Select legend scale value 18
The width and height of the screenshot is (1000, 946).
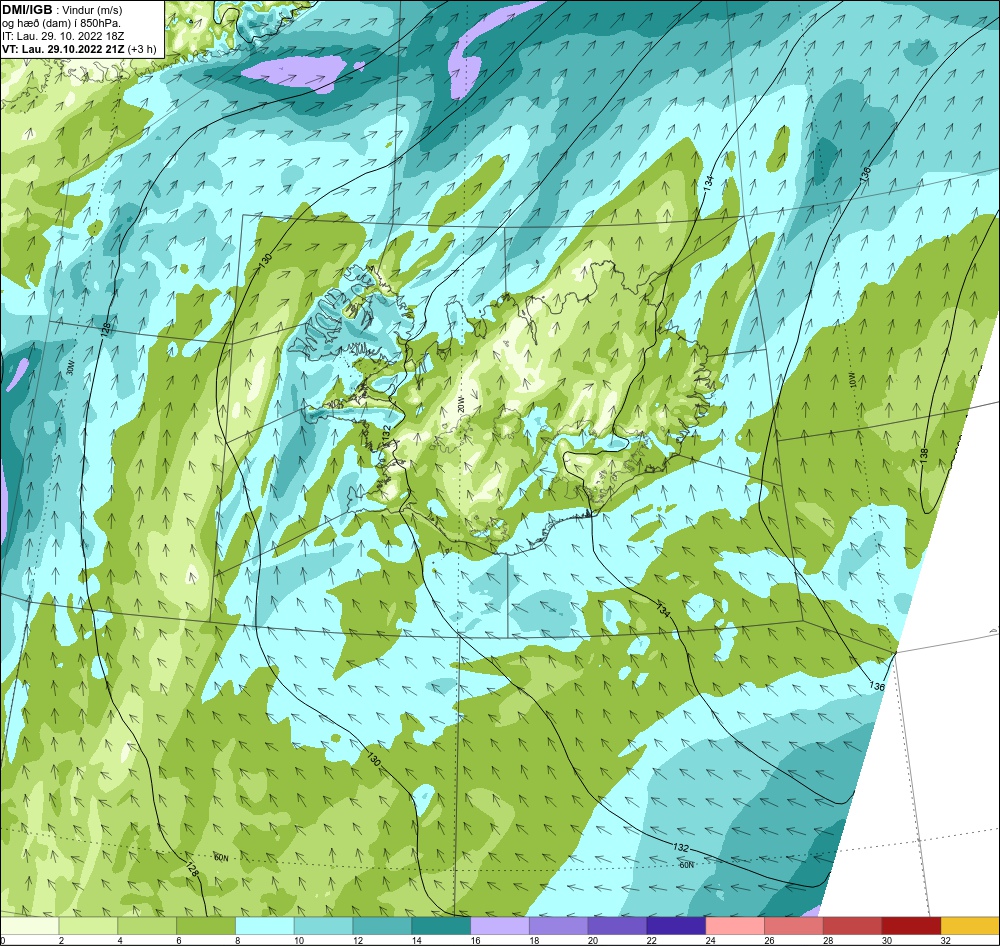coord(534,940)
